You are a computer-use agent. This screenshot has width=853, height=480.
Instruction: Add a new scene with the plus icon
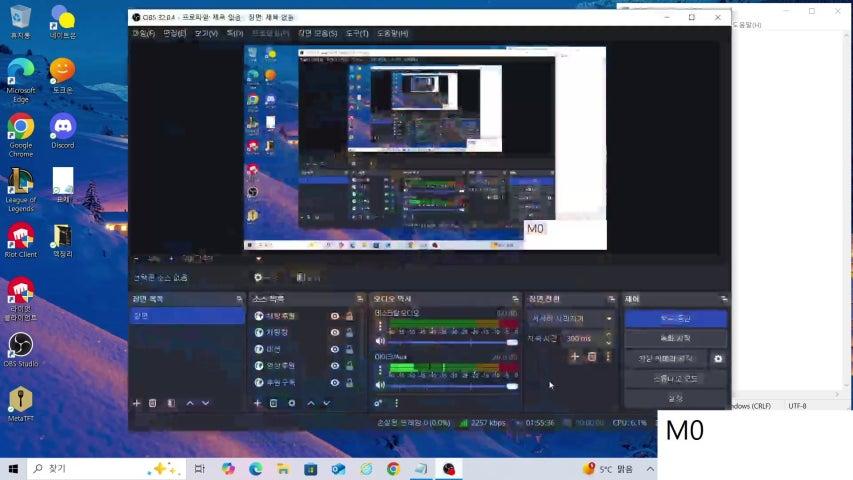click(x=137, y=403)
